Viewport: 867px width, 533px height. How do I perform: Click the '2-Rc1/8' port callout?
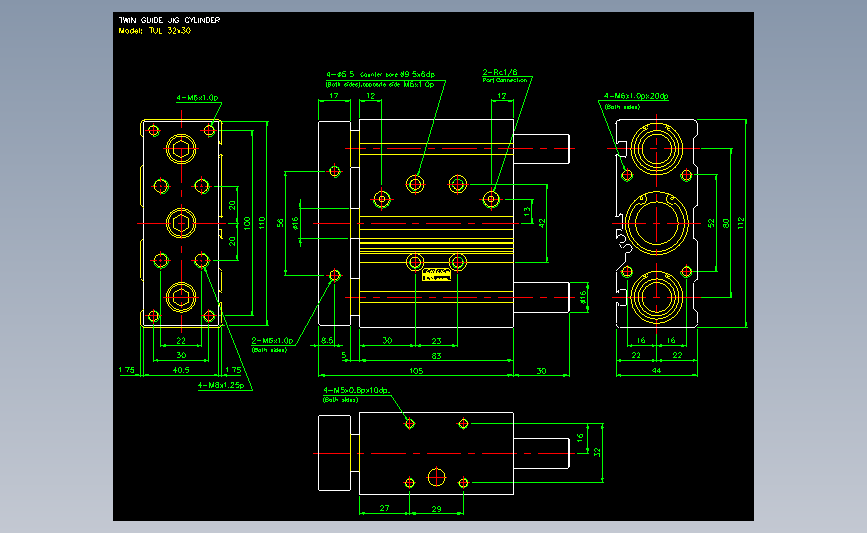[x=500, y=72]
